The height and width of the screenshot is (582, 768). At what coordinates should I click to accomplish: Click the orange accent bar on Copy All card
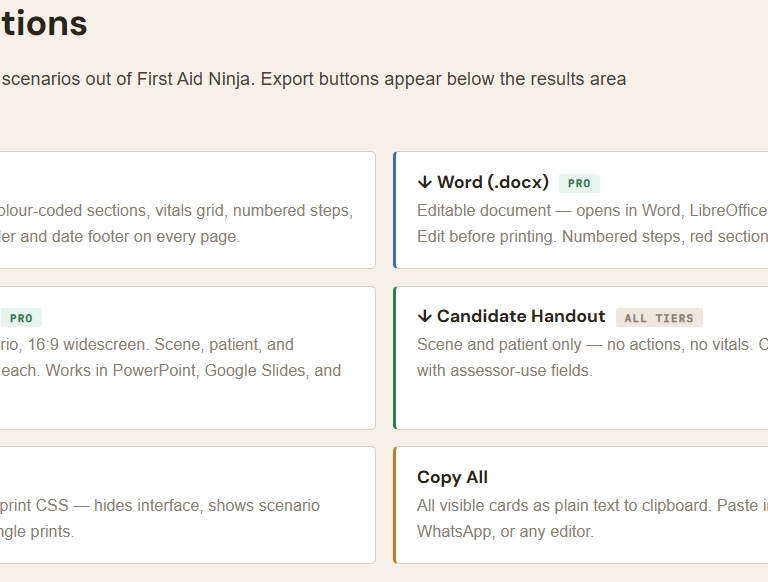395,505
